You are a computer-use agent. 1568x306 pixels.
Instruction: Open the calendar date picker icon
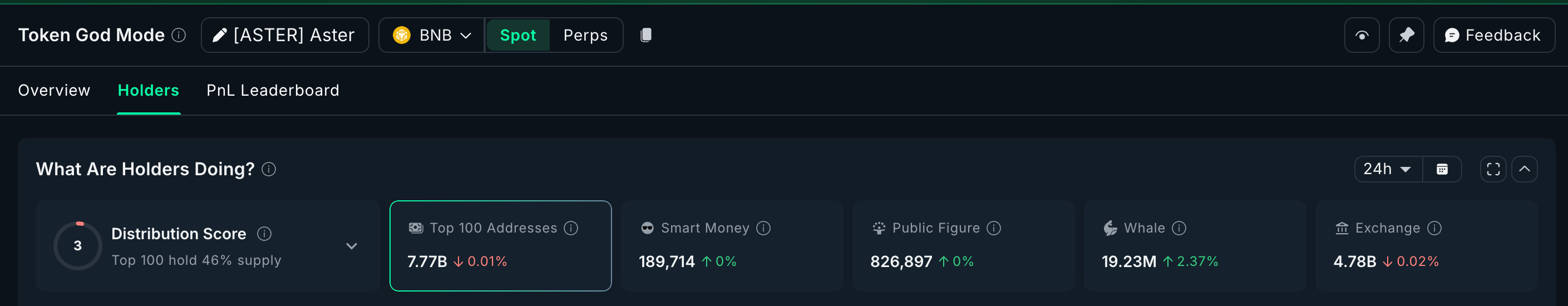click(x=1442, y=169)
